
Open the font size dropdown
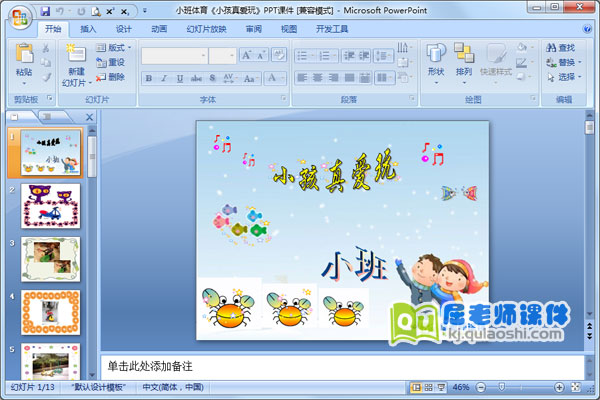pyautogui.click(x=232, y=56)
